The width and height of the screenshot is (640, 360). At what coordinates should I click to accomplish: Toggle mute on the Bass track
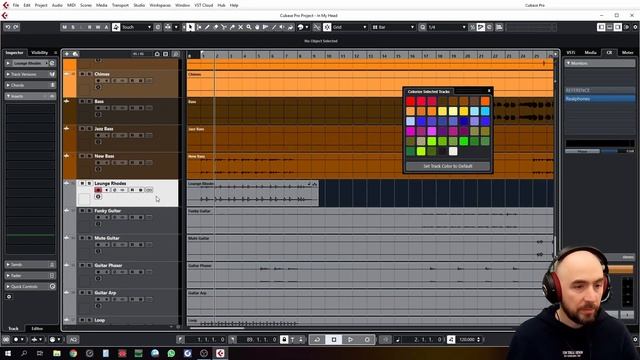point(82,101)
